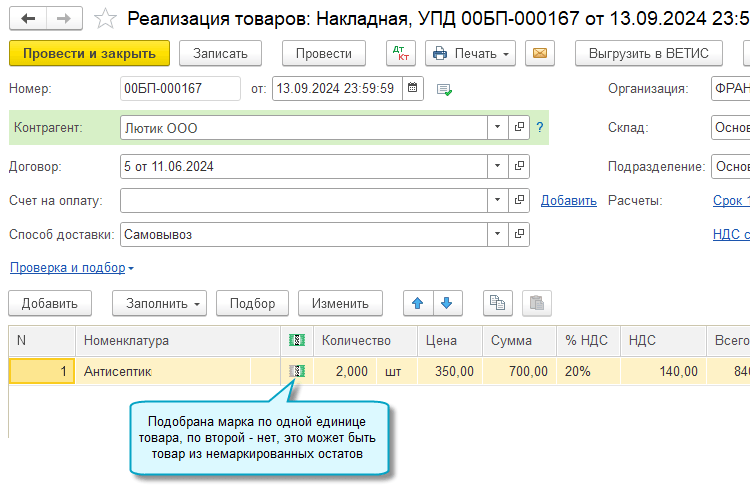Click the question mark help next to Контрагент

click(540, 128)
